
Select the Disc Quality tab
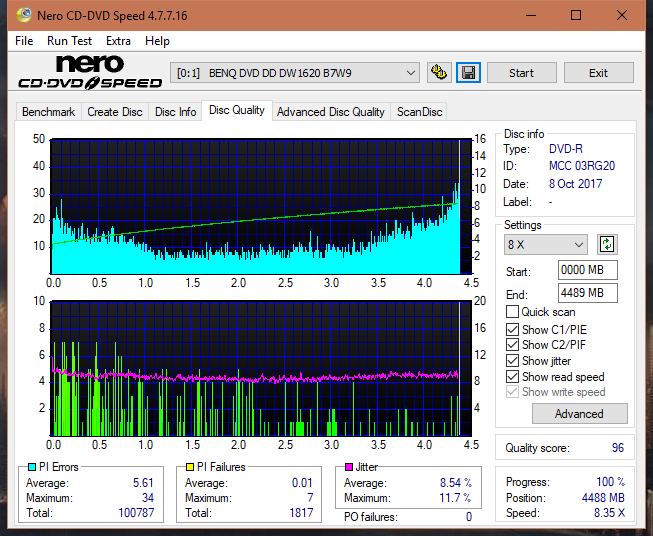point(237,110)
